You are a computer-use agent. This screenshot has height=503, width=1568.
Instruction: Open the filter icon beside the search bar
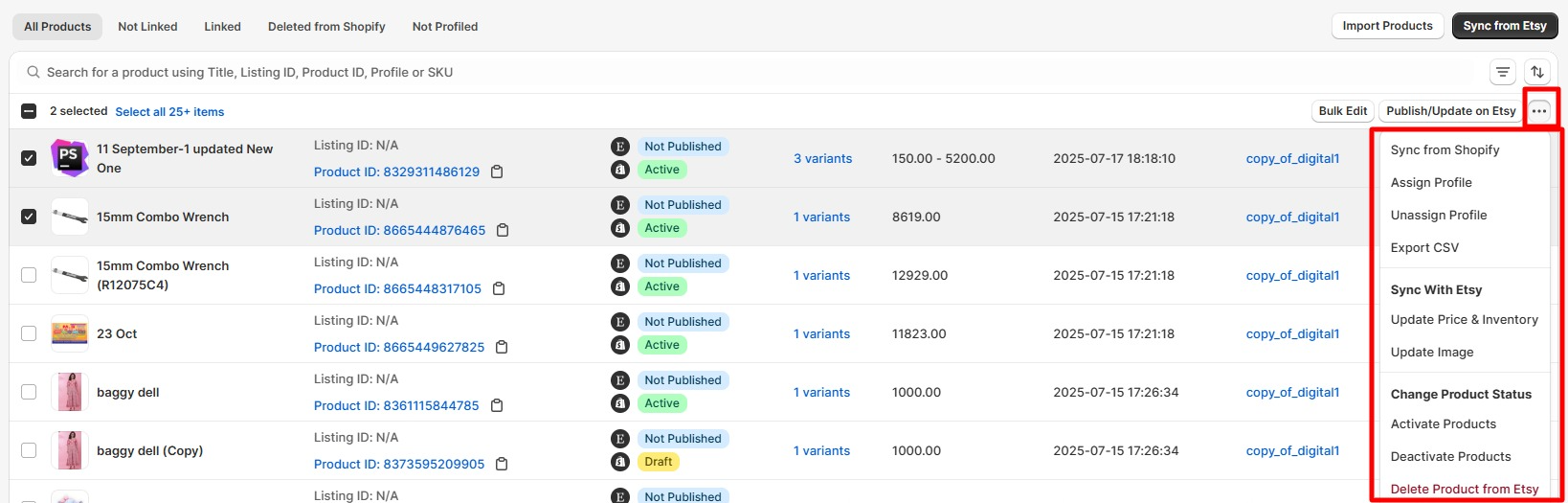pyautogui.click(x=1503, y=72)
